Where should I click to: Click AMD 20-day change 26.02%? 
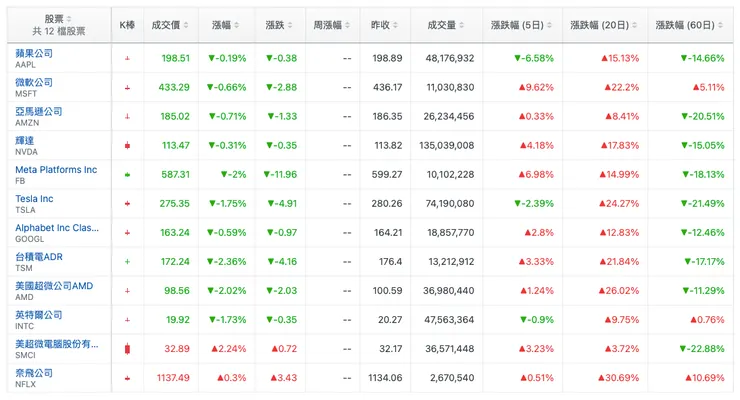click(619, 291)
